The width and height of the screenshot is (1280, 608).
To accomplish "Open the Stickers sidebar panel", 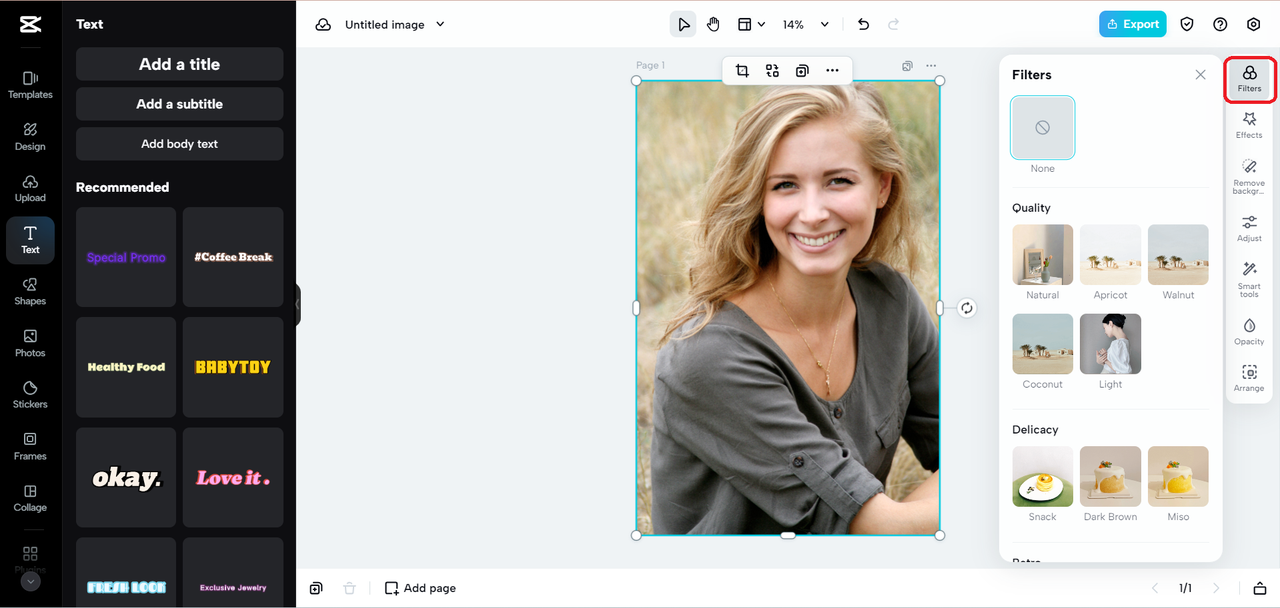I will click(x=30, y=395).
